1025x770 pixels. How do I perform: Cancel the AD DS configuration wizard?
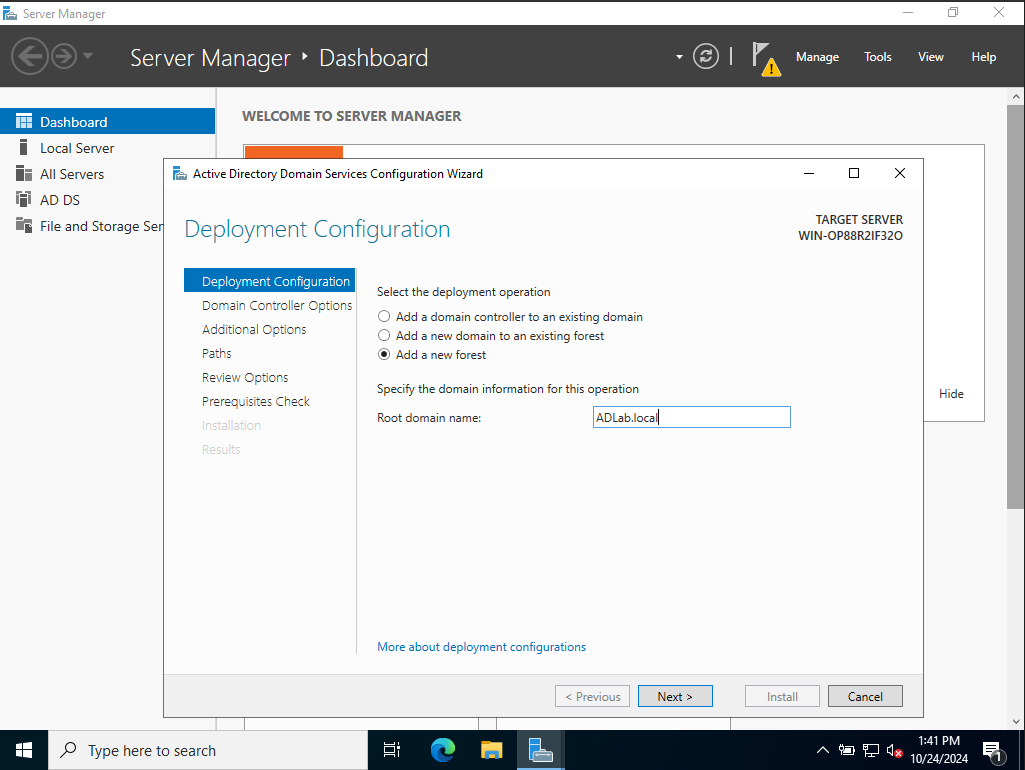[865, 696]
